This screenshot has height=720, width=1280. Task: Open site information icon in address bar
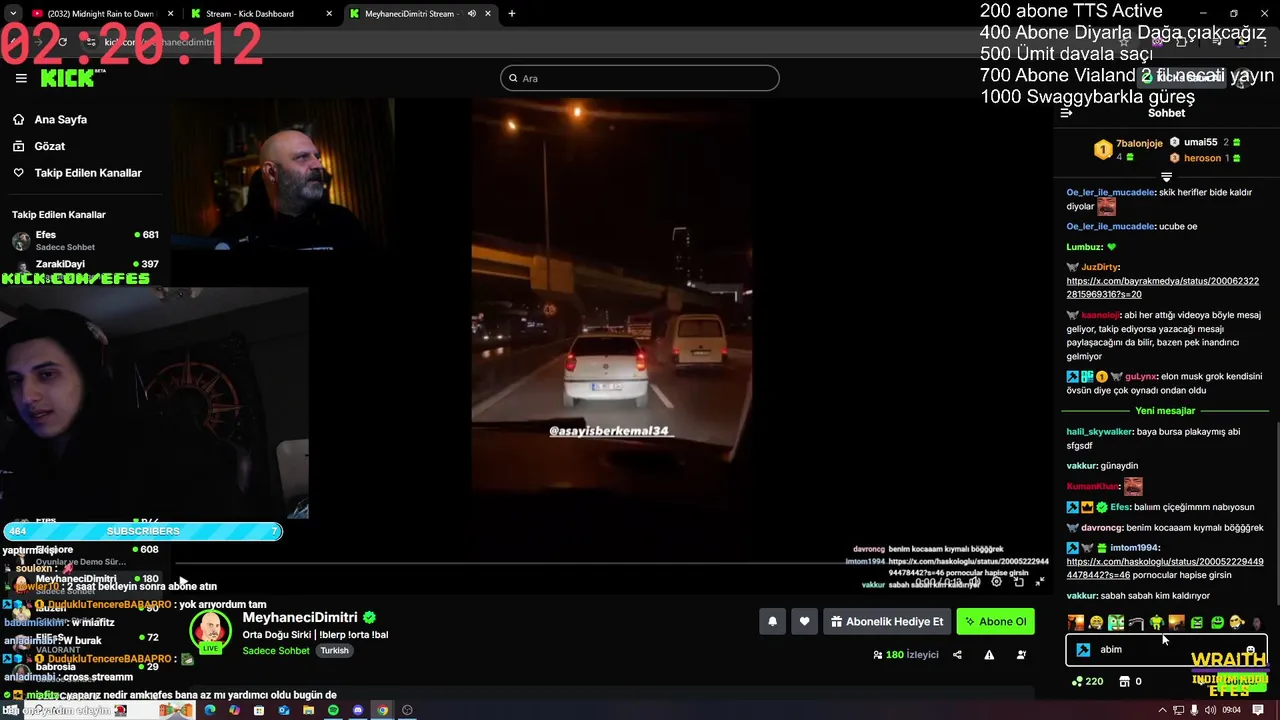click(89, 42)
